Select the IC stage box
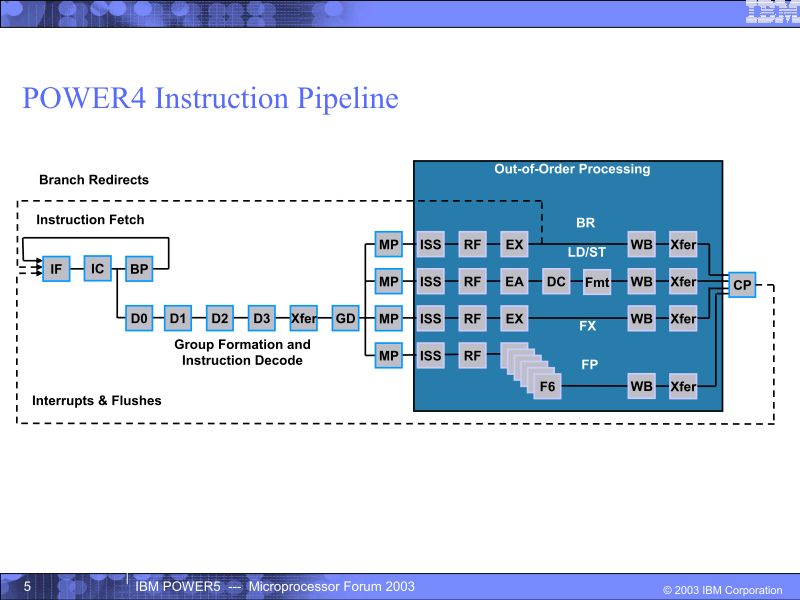This screenshot has height=600, width=800. [97, 269]
